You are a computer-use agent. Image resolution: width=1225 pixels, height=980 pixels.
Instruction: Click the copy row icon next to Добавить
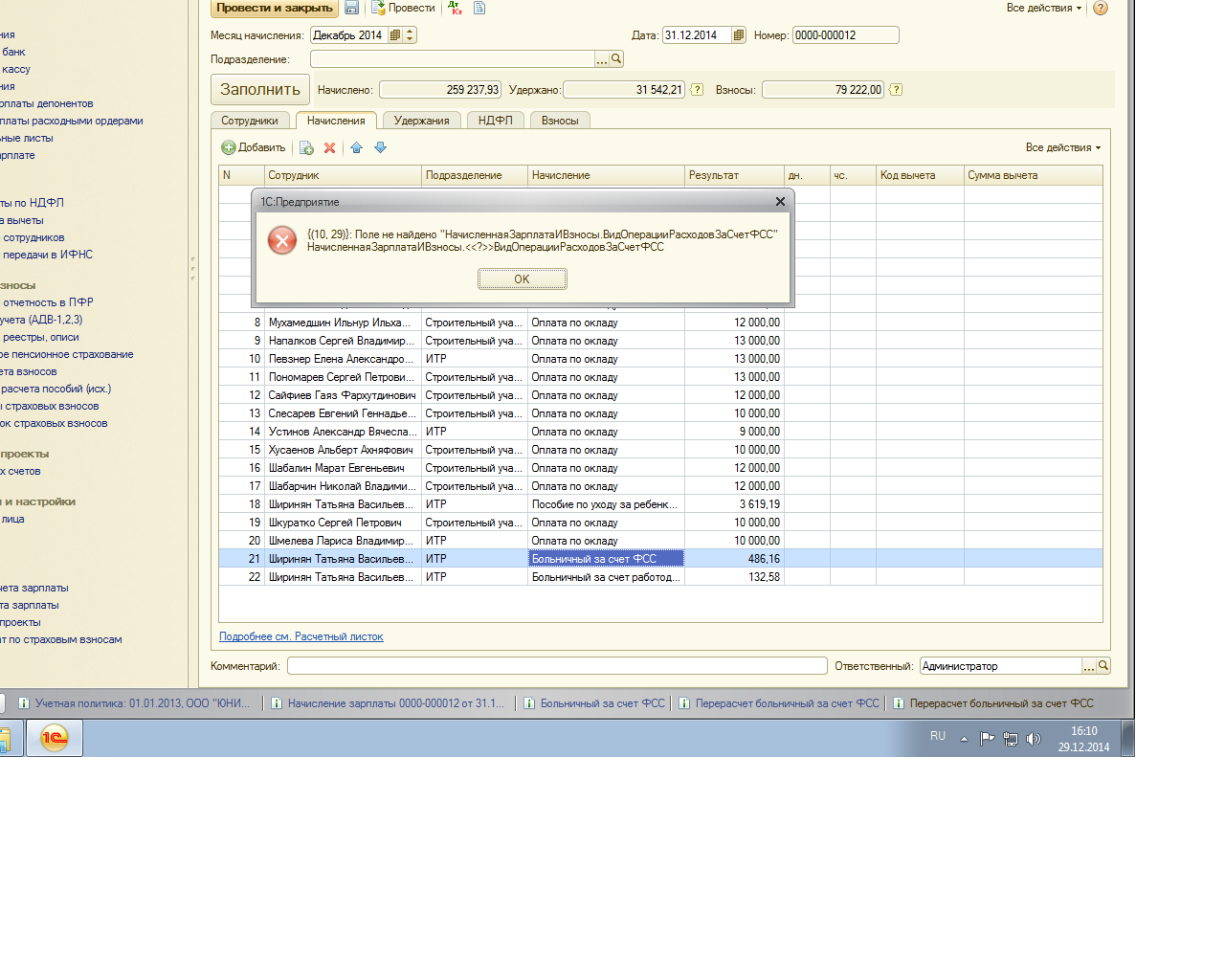[306, 147]
